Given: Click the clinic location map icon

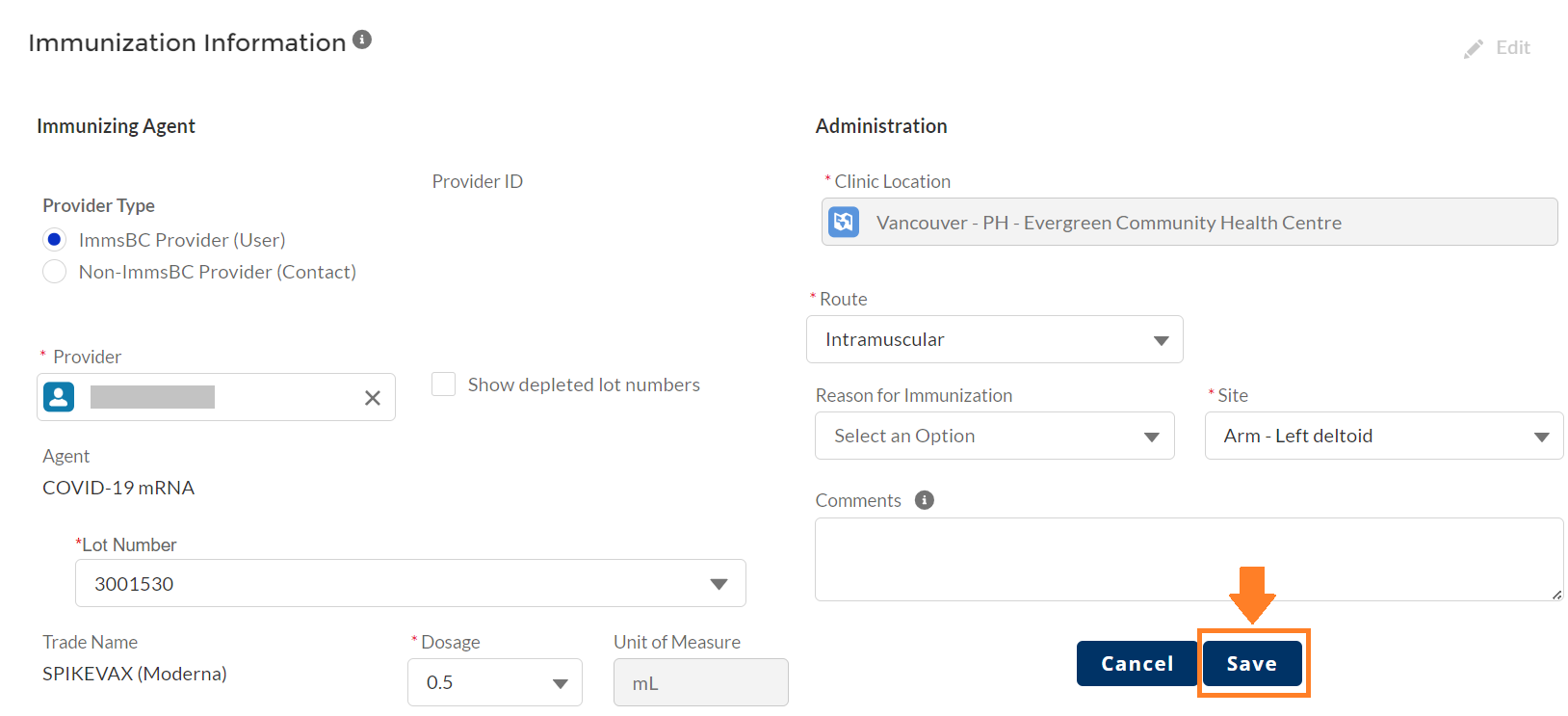Looking at the screenshot, I should [844, 223].
